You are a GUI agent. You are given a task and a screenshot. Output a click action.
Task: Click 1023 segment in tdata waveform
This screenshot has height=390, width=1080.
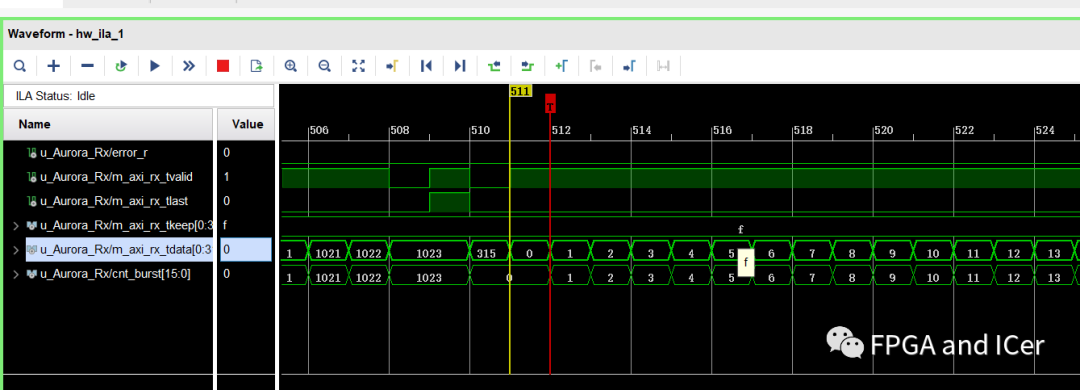pos(429,254)
